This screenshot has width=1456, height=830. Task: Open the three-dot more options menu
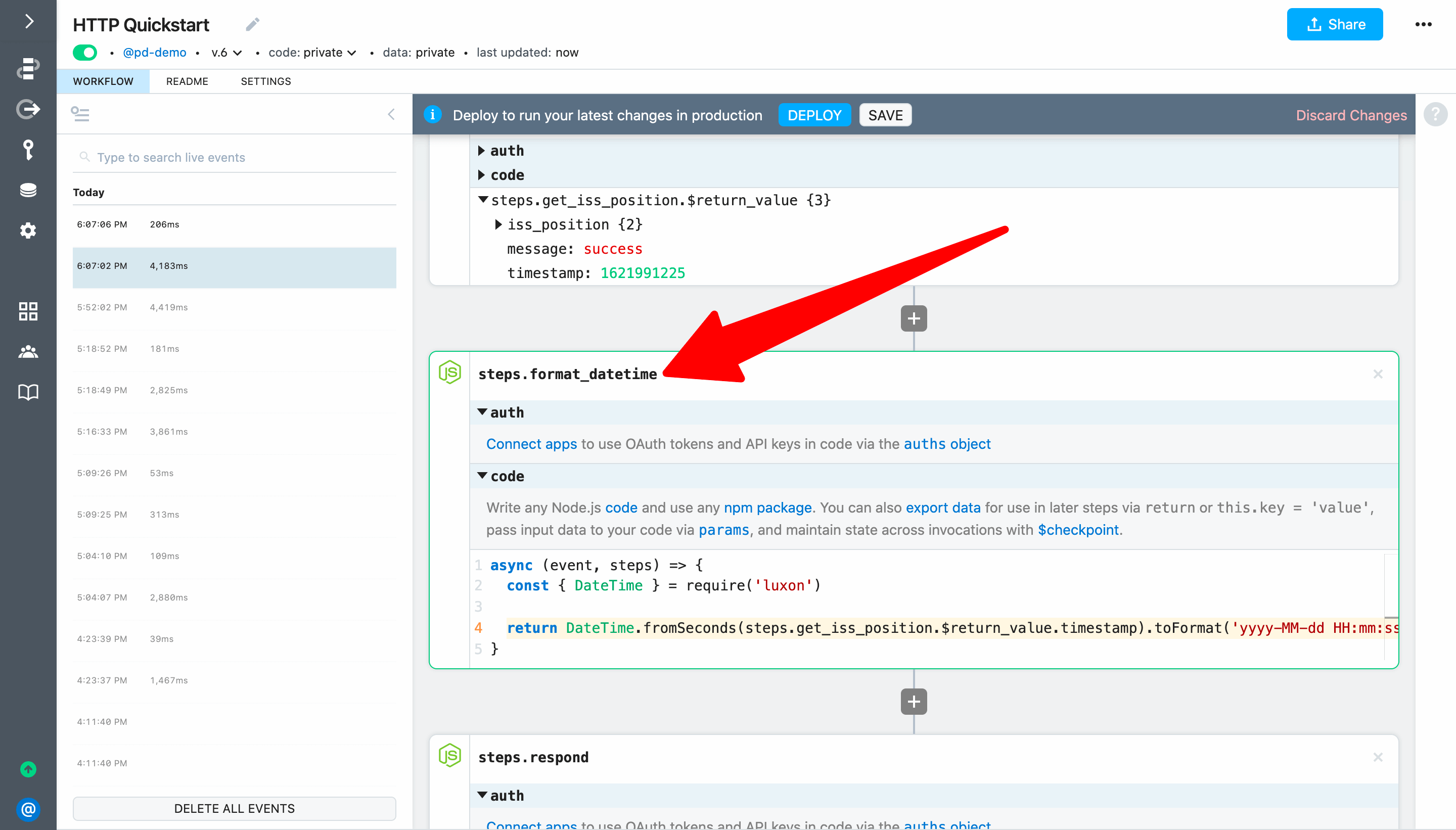(x=1423, y=24)
